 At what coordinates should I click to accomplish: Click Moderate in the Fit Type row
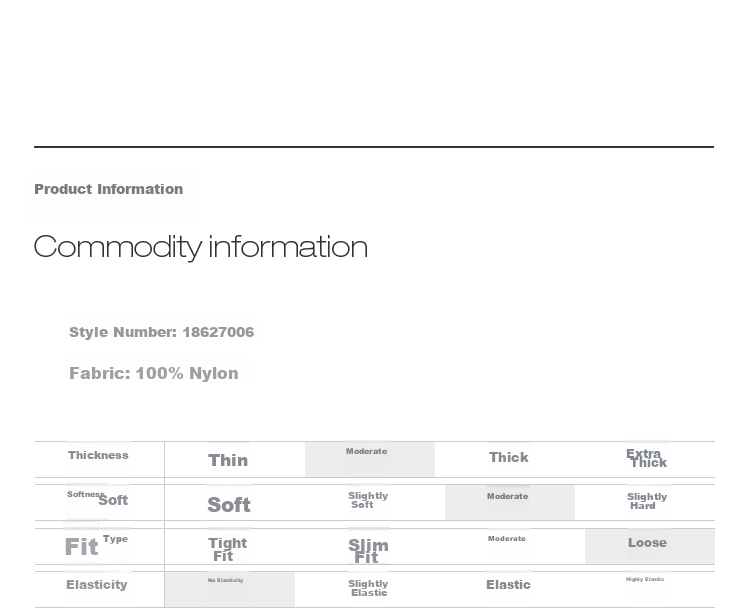pyautogui.click(x=507, y=539)
